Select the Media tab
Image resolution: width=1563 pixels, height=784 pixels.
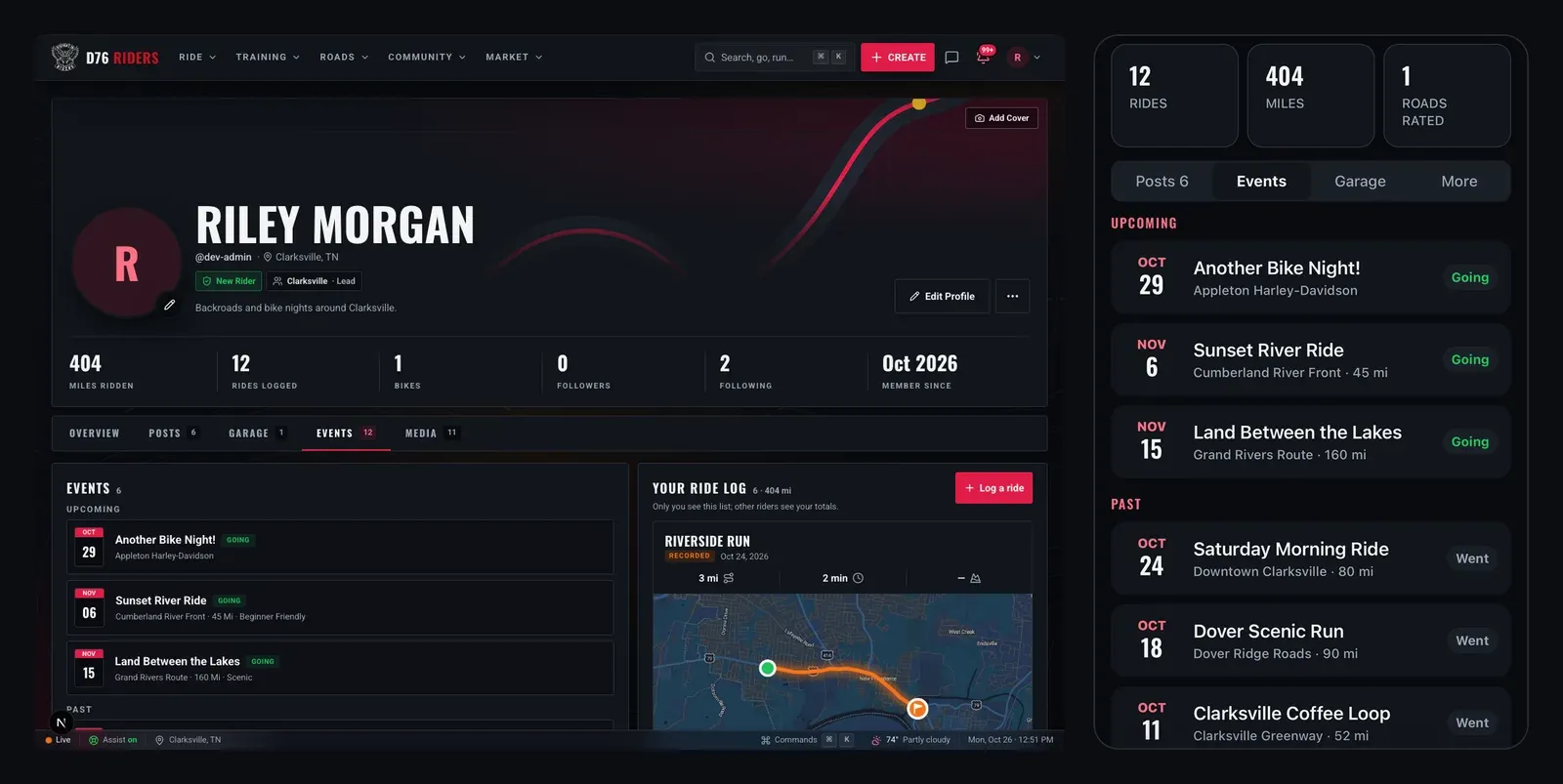click(432, 433)
